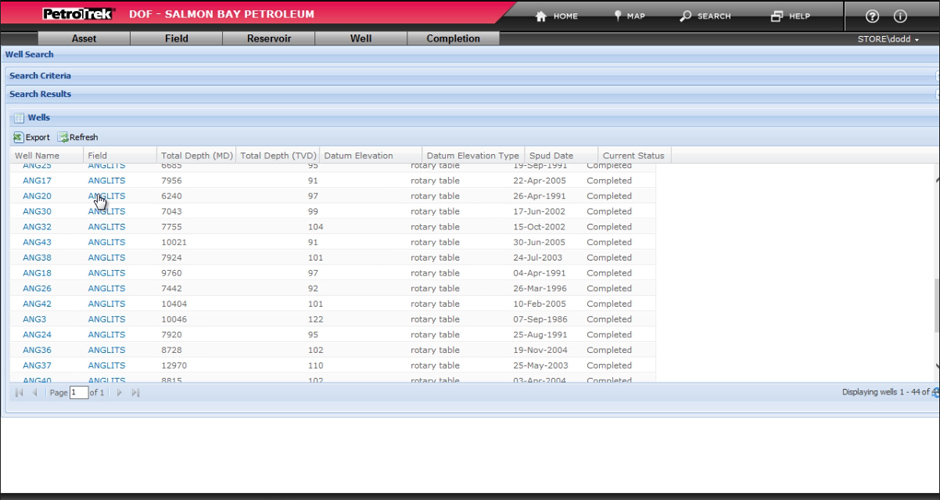This screenshot has height=500, width=940.
Task: Click the question mark icon
Action: [872, 17]
